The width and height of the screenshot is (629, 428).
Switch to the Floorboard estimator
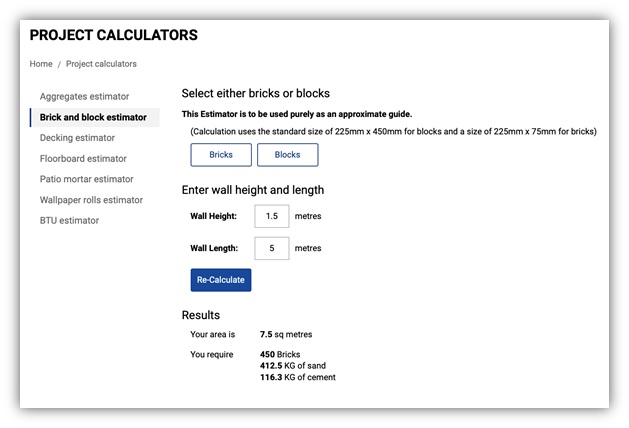point(83,159)
